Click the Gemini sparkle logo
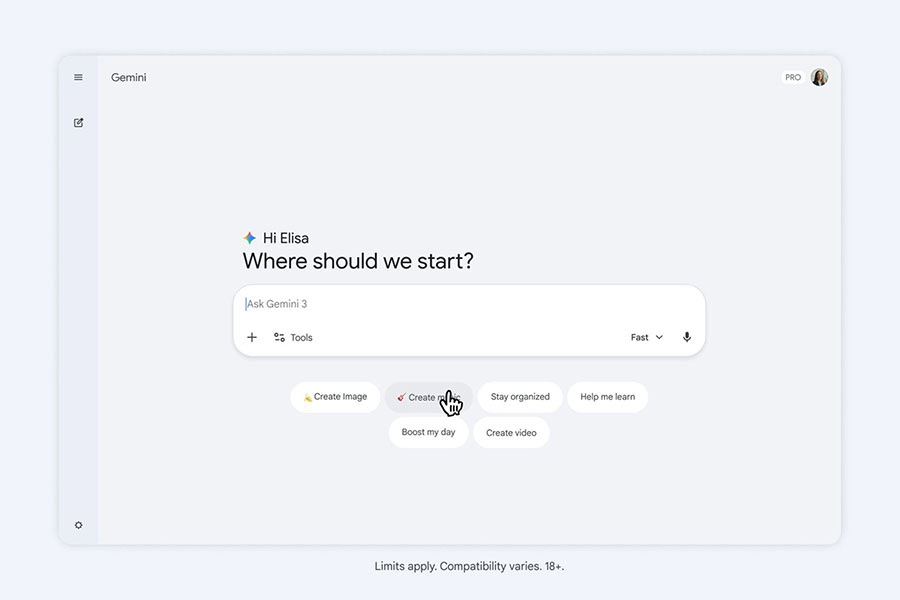900x600 pixels. 250,238
